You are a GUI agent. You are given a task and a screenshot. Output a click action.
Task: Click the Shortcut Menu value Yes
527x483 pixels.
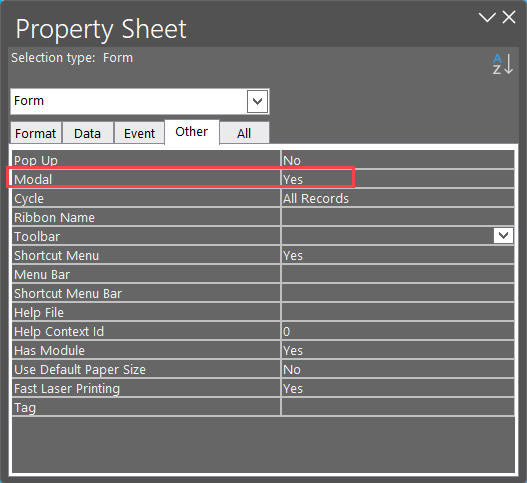coord(398,255)
